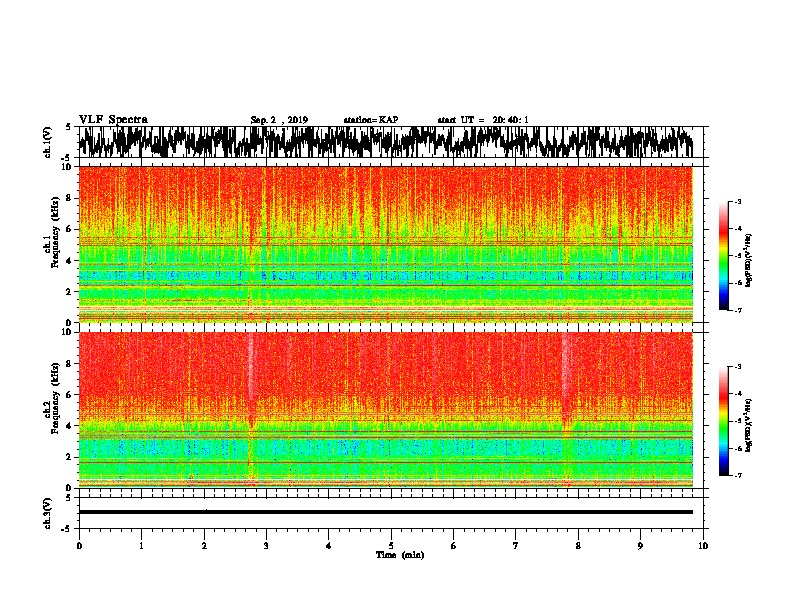Click the "VLF Spectra" plot title
The image size is (792, 612).
[113, 120]
